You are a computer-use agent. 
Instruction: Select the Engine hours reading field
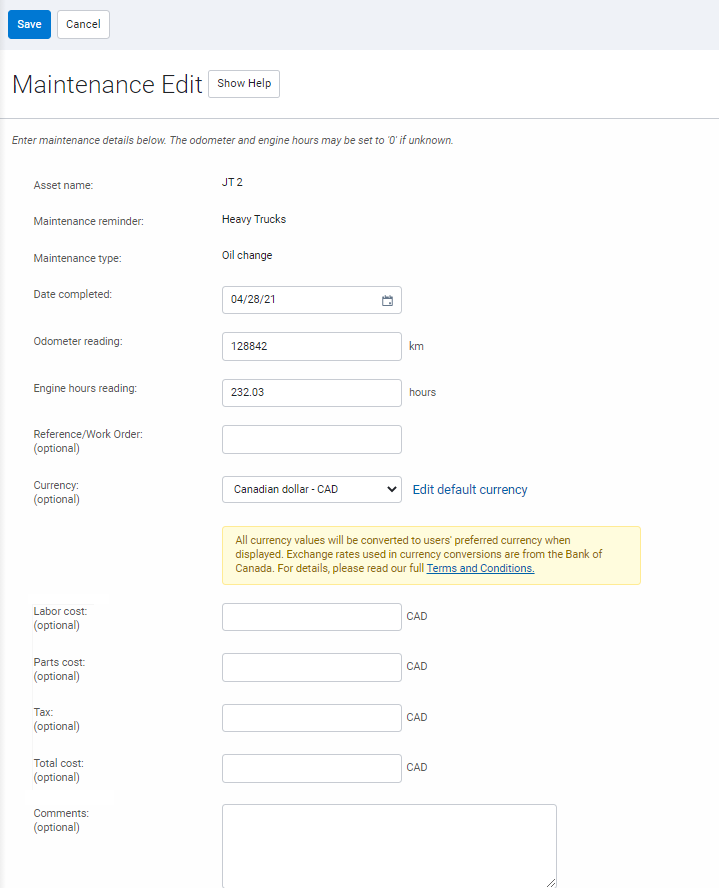point(311,393)
